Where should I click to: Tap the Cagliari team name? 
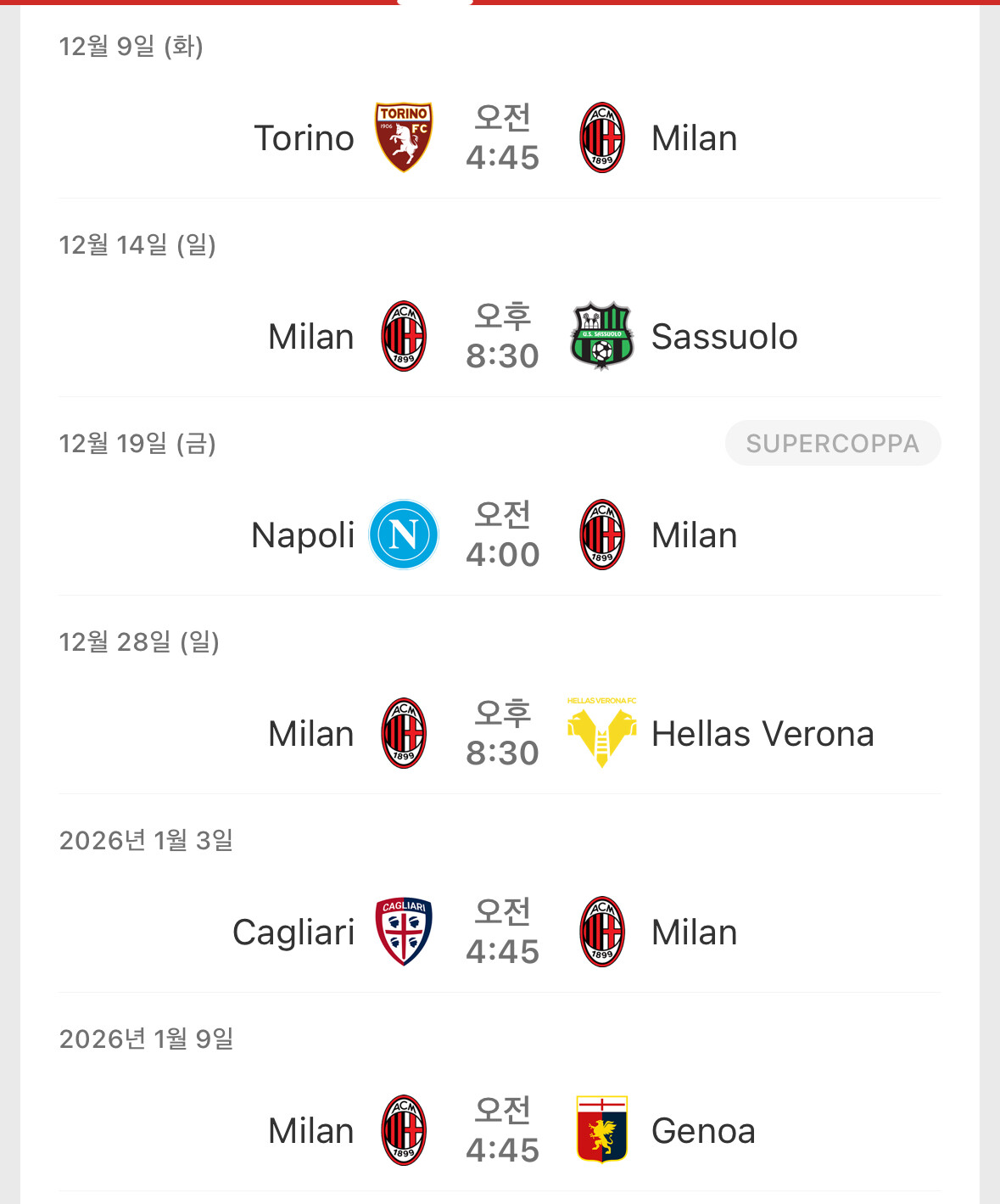pos(293,932)
